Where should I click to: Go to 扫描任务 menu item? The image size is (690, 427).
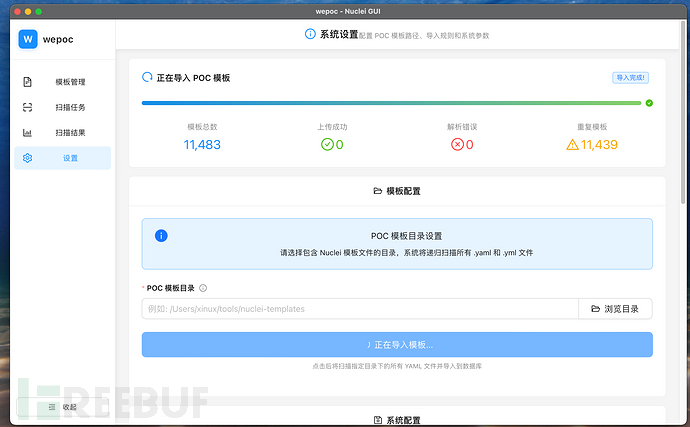point(62,107)
